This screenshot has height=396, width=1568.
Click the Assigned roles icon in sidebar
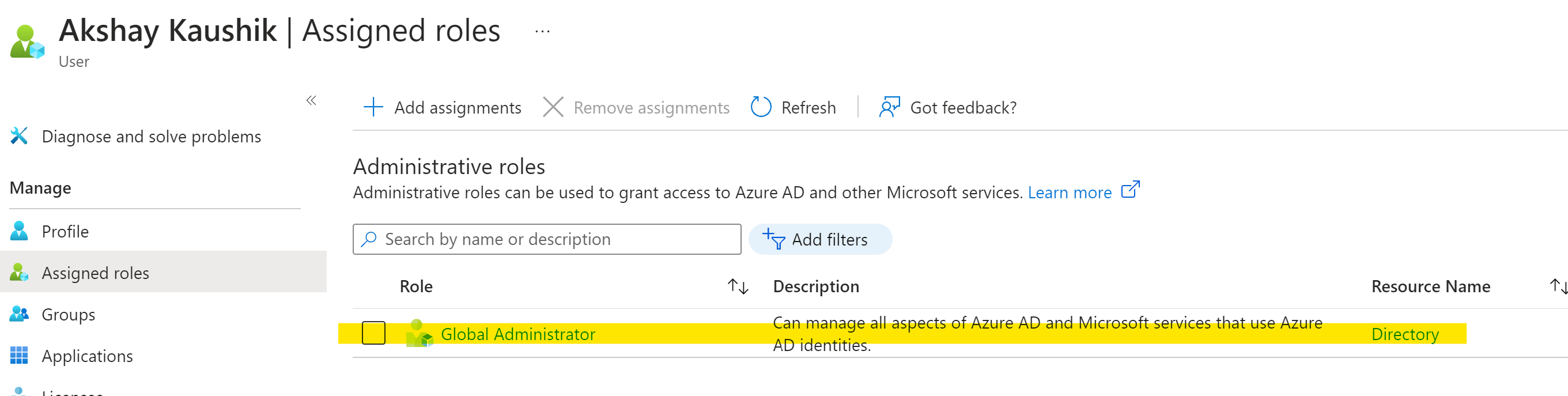(19, 272)
